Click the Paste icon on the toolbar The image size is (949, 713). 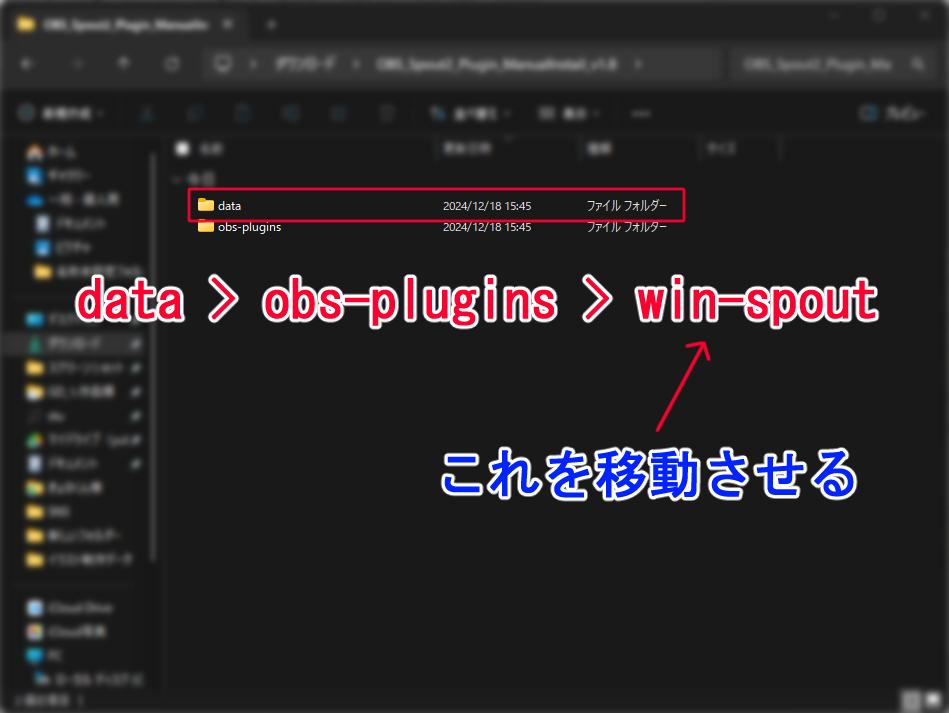pos(243,113)
